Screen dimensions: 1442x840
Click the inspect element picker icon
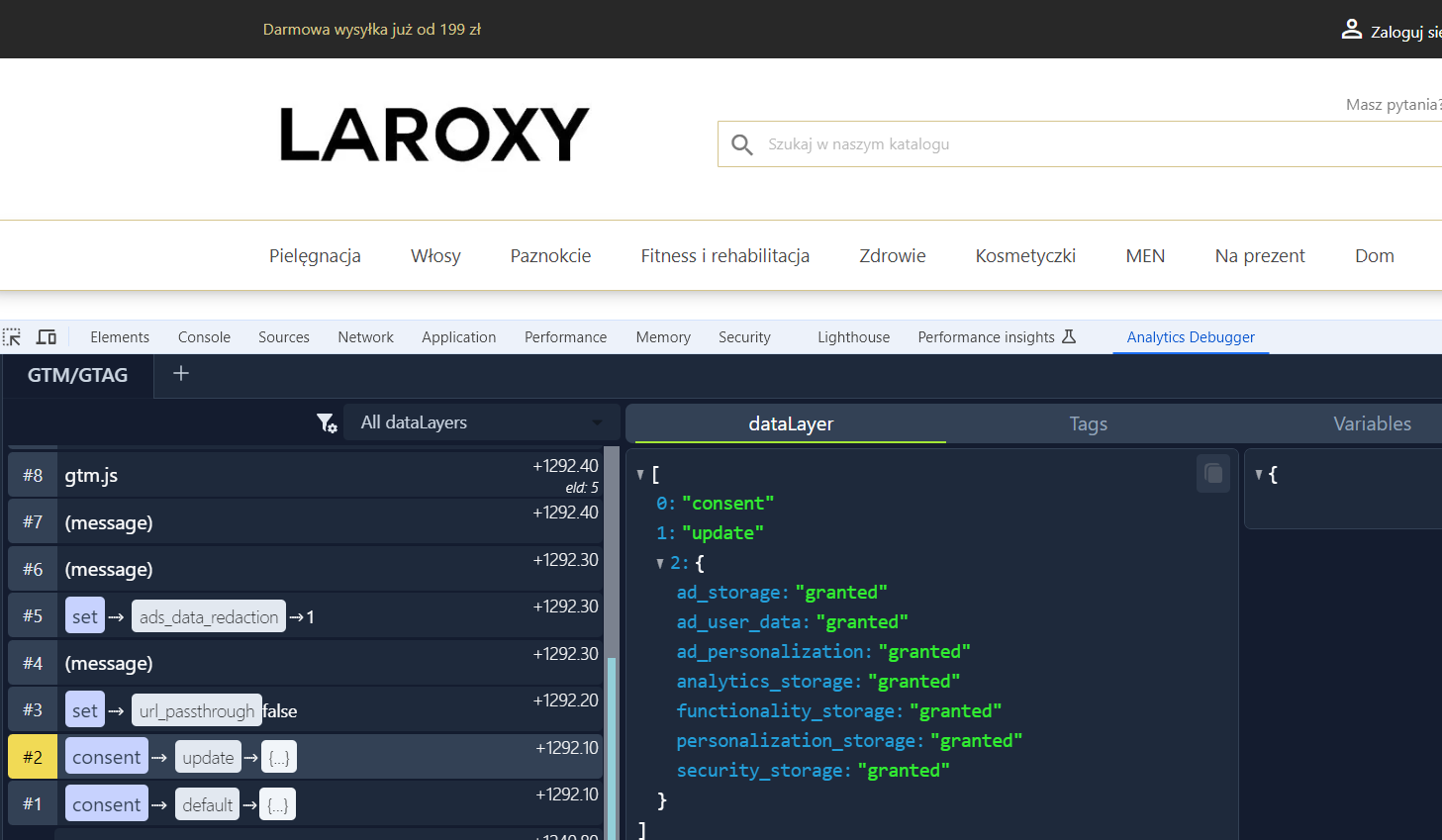click(x=12, y=337)
